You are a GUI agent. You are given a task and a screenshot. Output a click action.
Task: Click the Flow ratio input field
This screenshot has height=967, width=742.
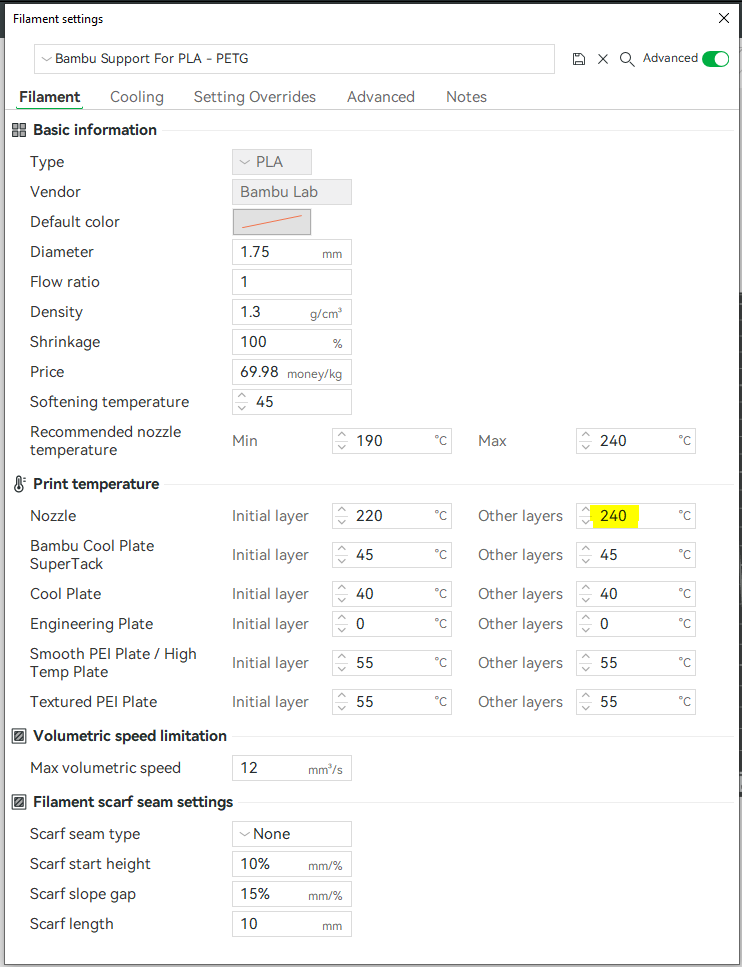pyautogui.click(x=291, y=282)
